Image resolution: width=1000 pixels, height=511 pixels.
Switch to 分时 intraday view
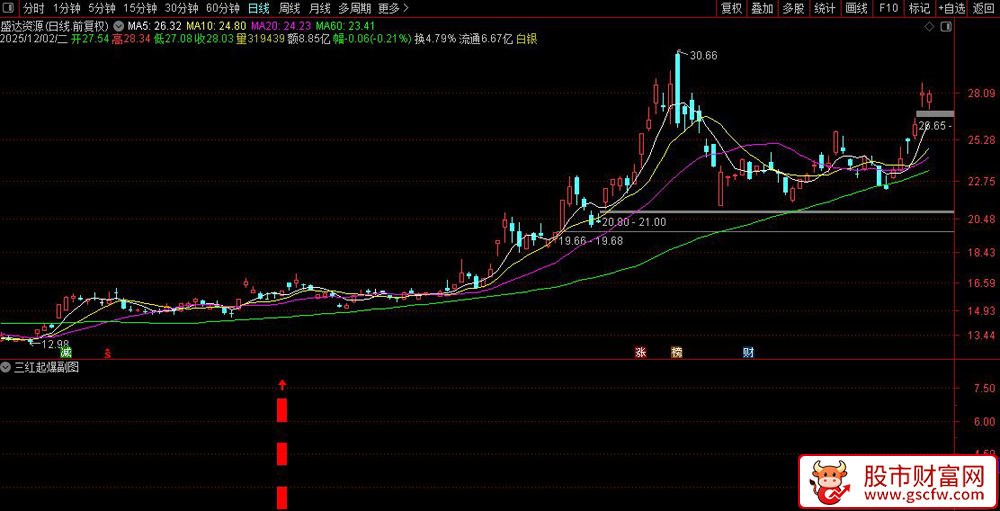[34, 8]
